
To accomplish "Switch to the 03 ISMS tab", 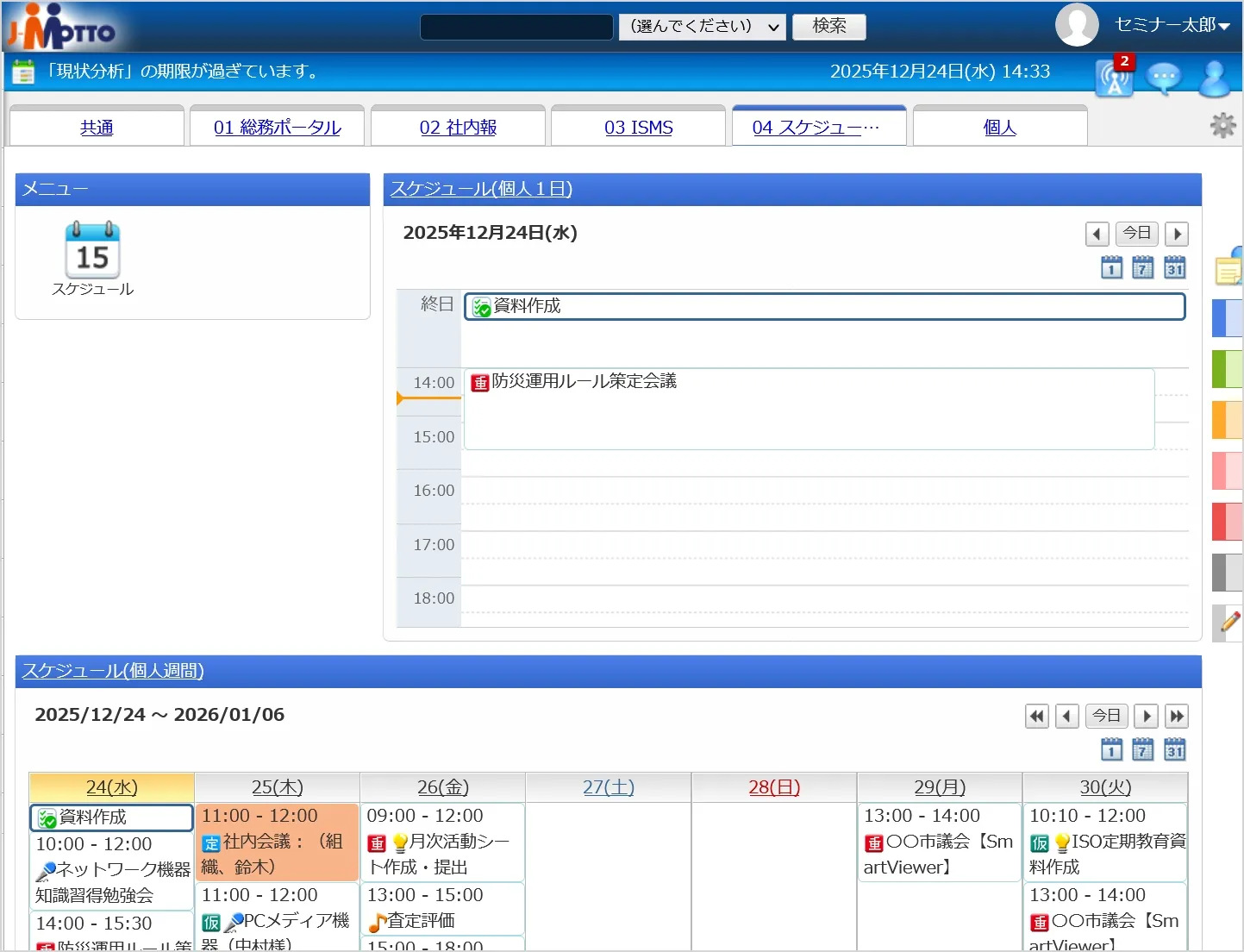I will [638, 128].
